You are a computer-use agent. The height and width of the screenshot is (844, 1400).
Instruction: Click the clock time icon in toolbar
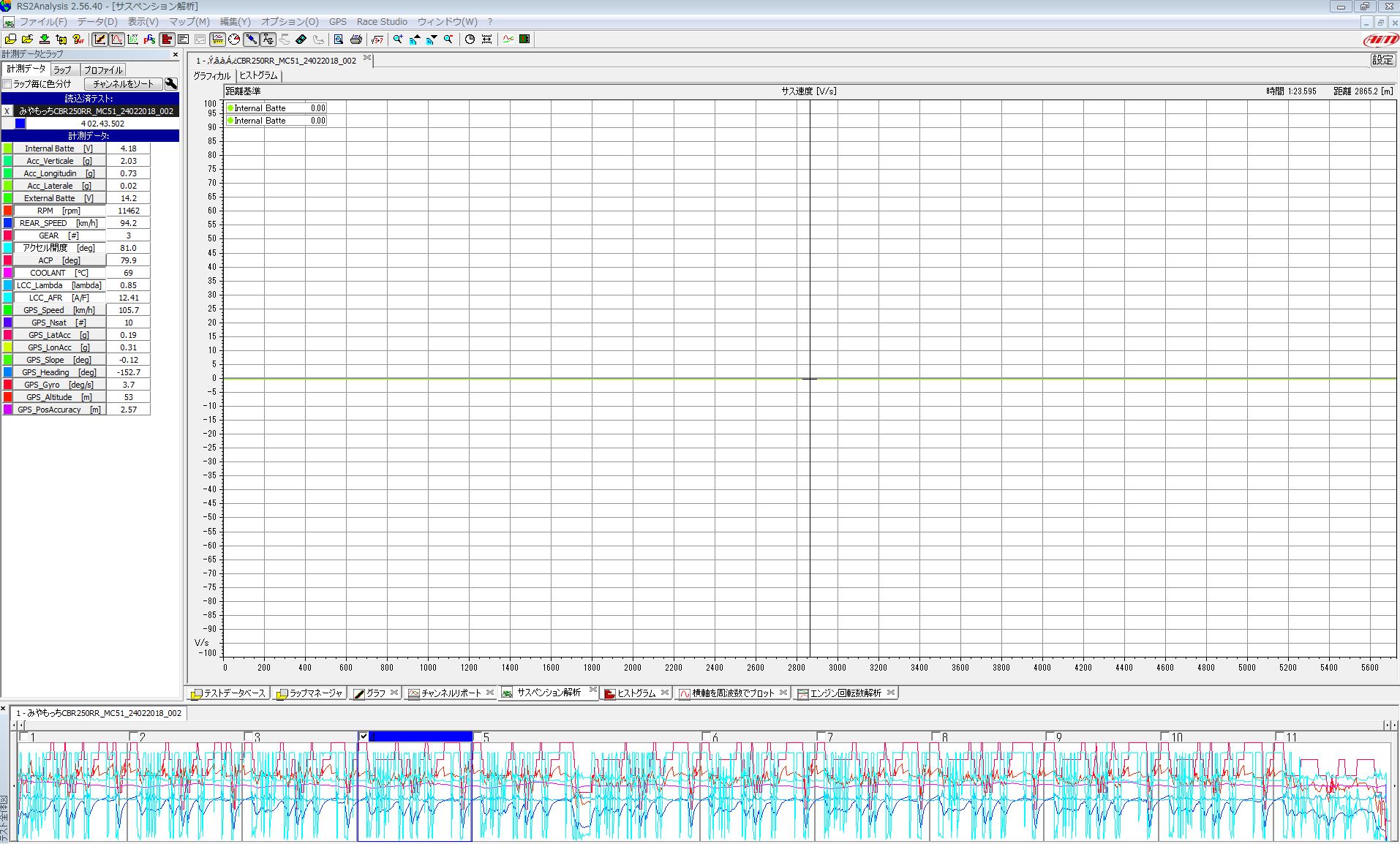tap(470, 39)
